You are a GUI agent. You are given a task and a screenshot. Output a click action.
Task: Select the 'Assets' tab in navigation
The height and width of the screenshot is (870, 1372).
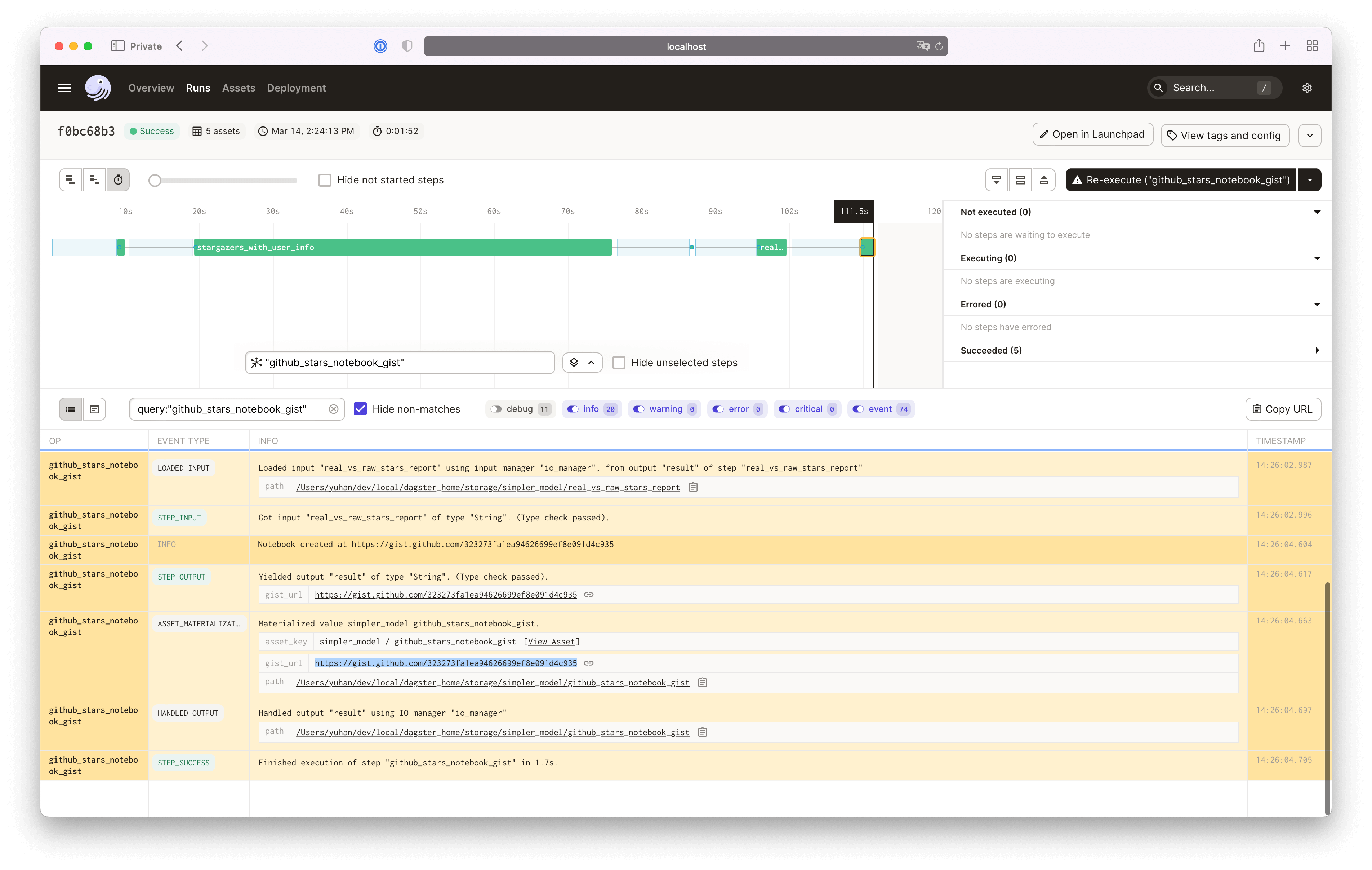point(238,87)
